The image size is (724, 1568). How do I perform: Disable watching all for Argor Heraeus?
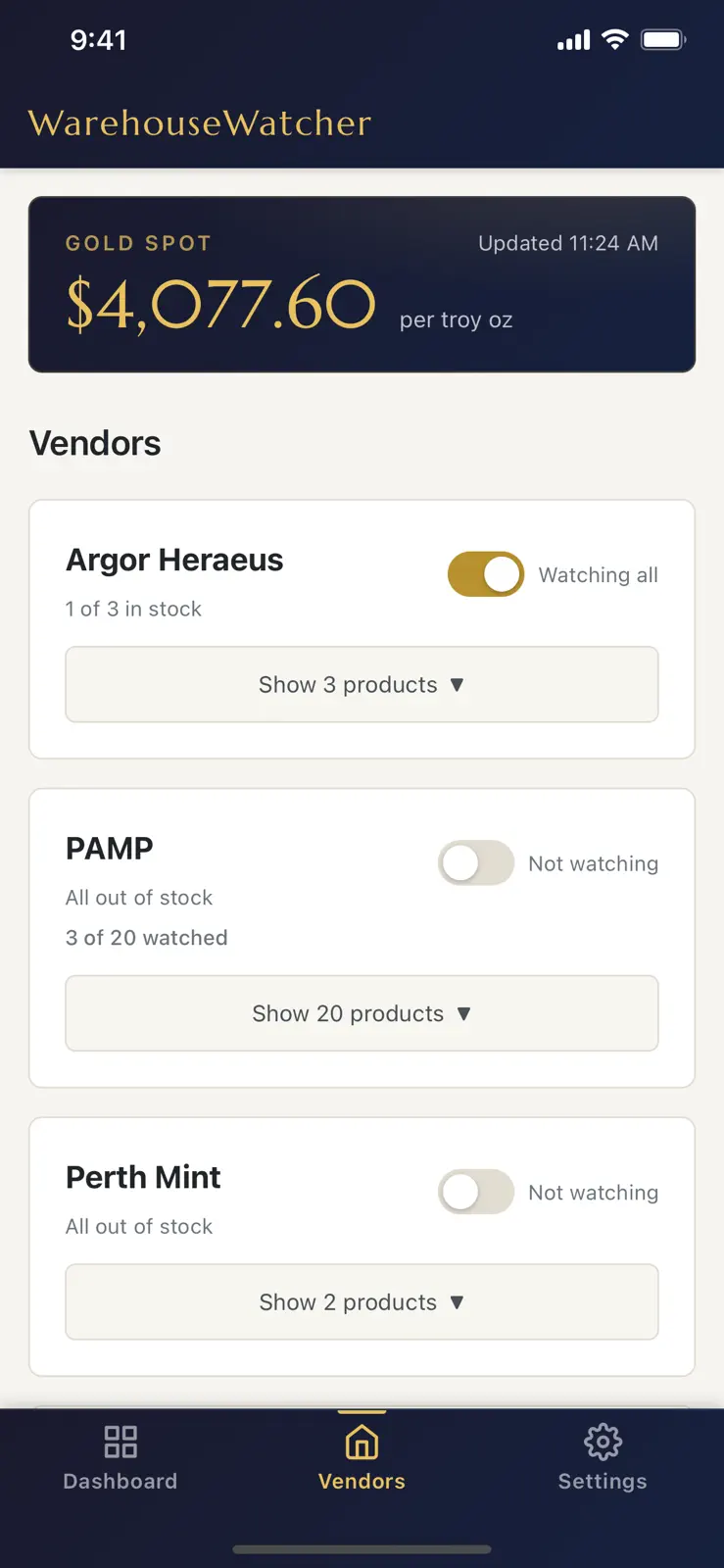coord(486,574)
